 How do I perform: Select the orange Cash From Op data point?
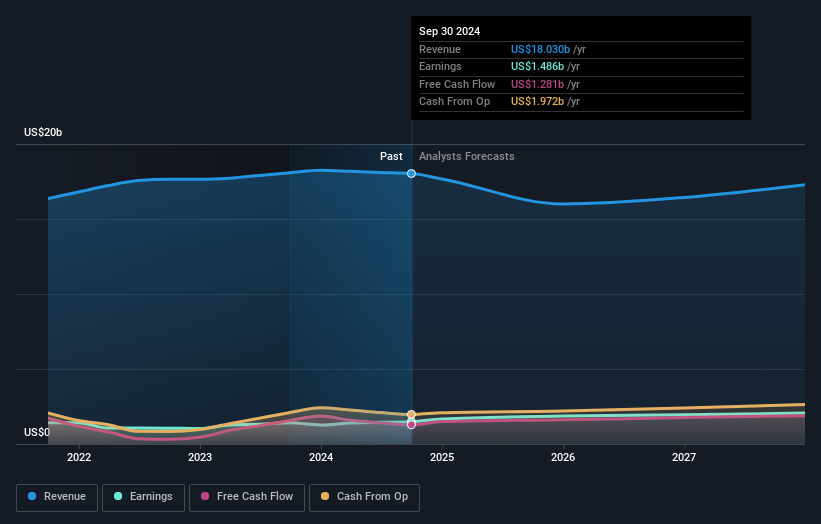click(412, 414)
